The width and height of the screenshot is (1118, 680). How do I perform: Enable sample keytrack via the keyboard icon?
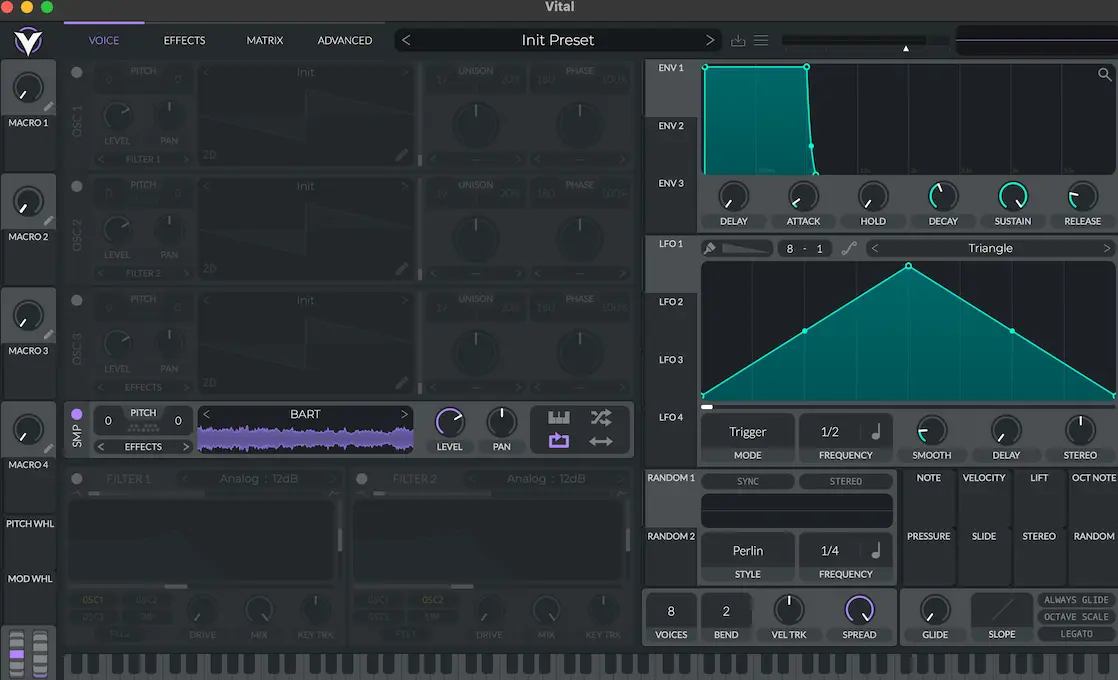click(x=559, y=417)
